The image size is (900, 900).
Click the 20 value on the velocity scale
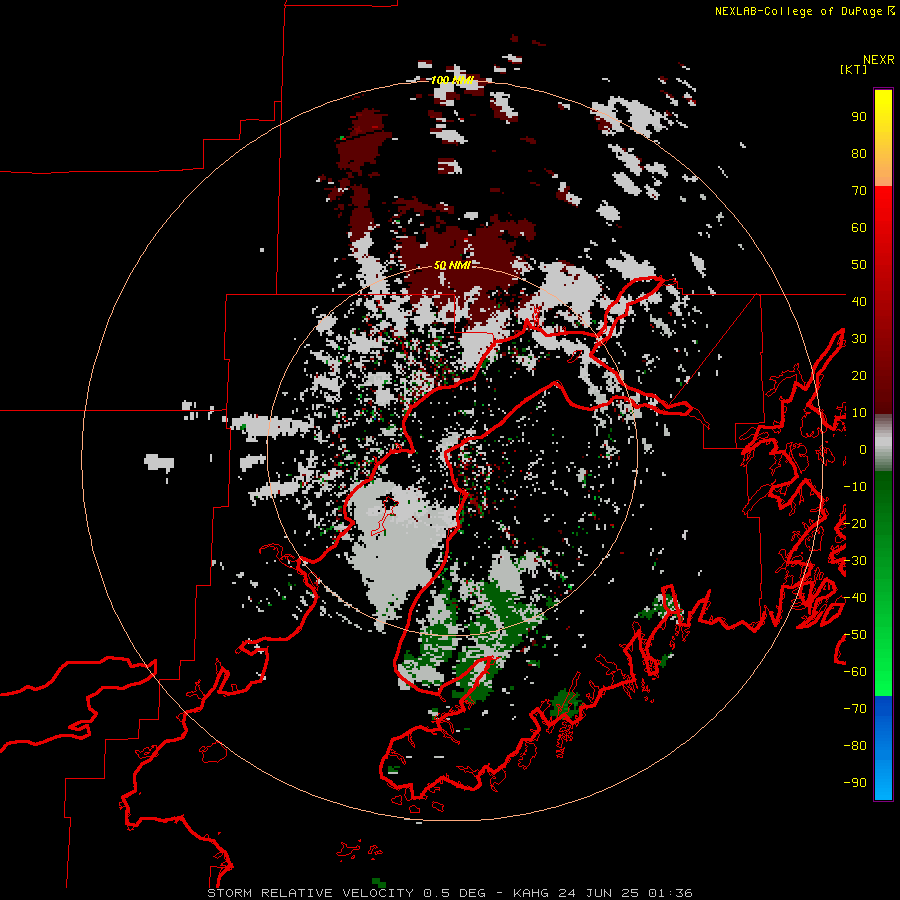click(859, 375)
